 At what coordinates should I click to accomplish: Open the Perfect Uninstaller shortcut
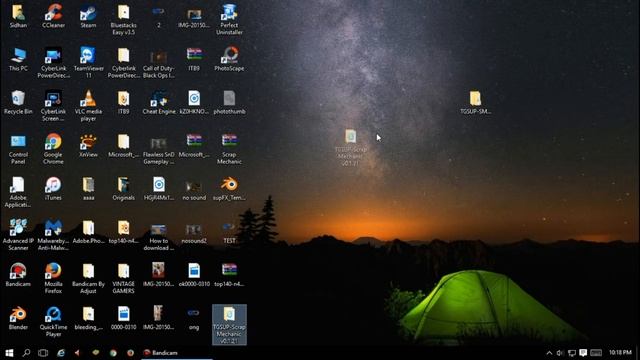coord(229,20)
